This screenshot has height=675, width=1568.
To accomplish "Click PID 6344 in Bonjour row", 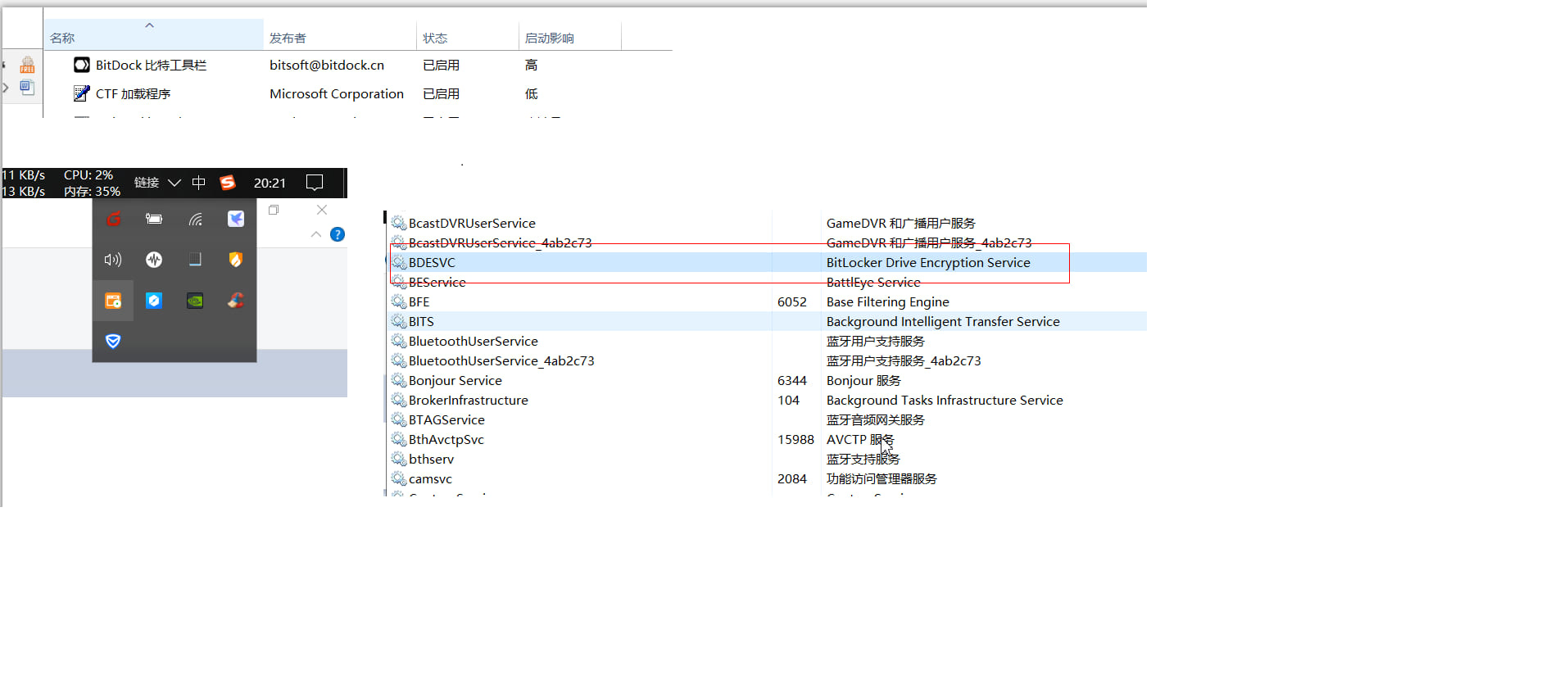I will [792, 380].
